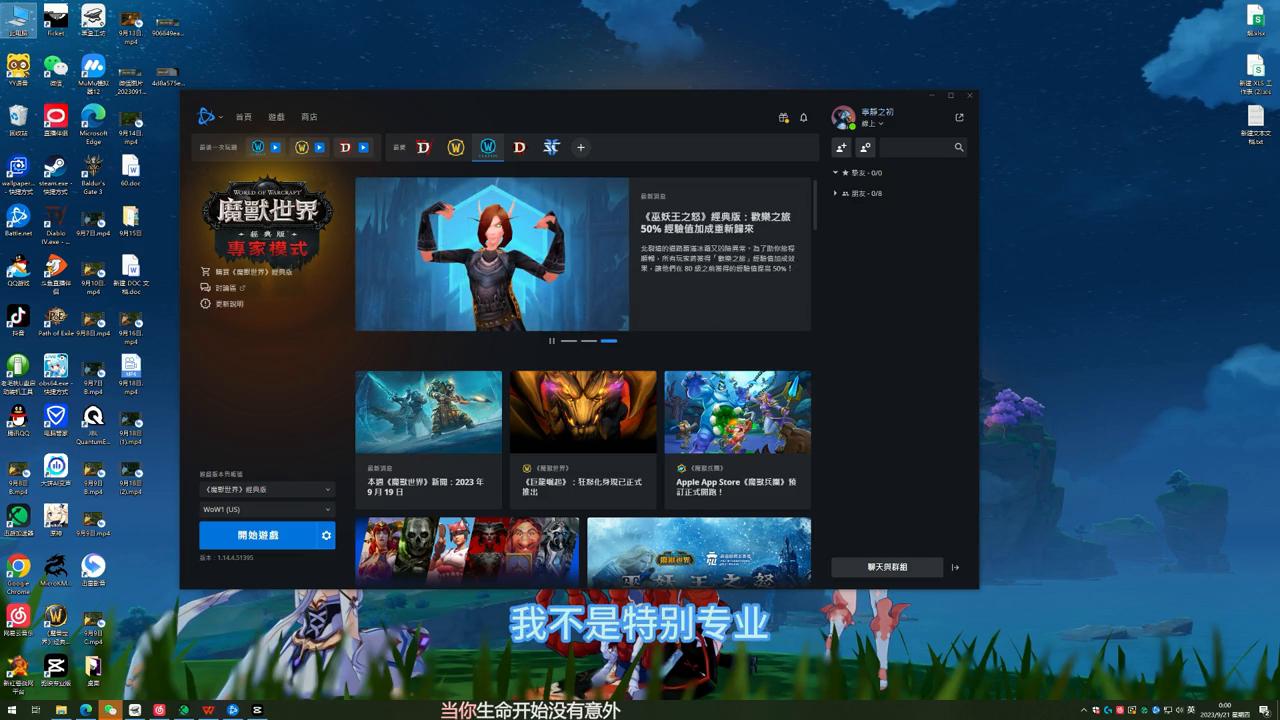This screenshot has height=720, width=1280.
Task: Open game settings gear beside play button
Action: tap(326, 536)
